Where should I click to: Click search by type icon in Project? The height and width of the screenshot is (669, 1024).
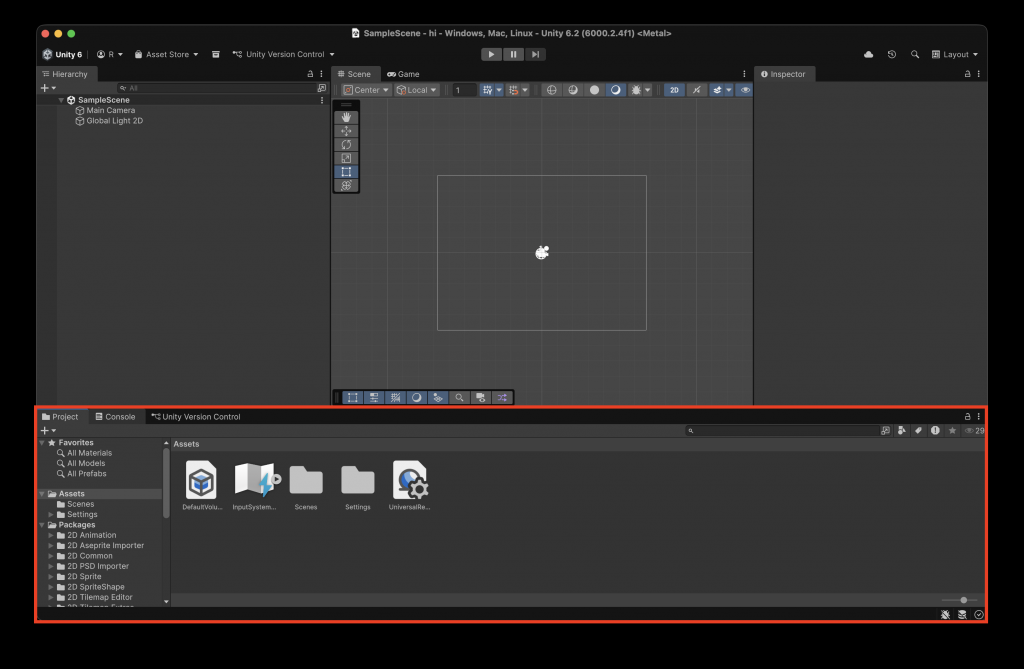pos(902,431)
